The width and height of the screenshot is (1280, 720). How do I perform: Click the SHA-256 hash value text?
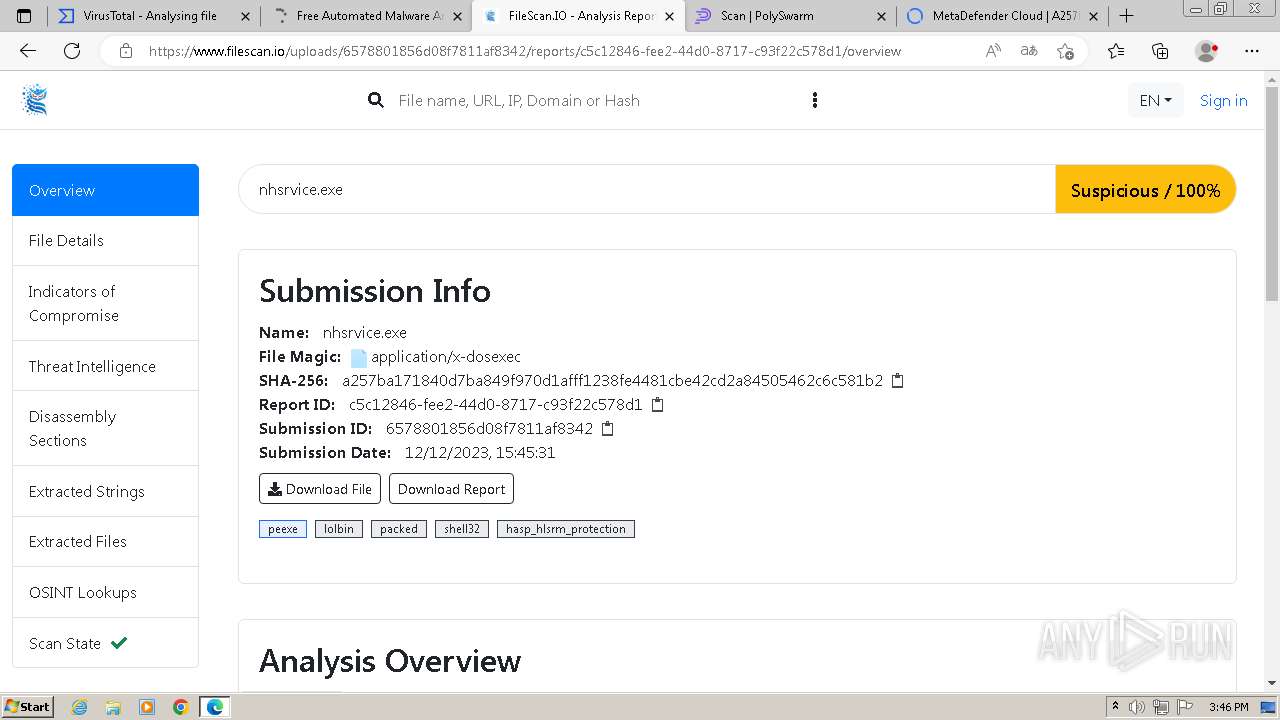pyautogui.click(x=613, y=381)
